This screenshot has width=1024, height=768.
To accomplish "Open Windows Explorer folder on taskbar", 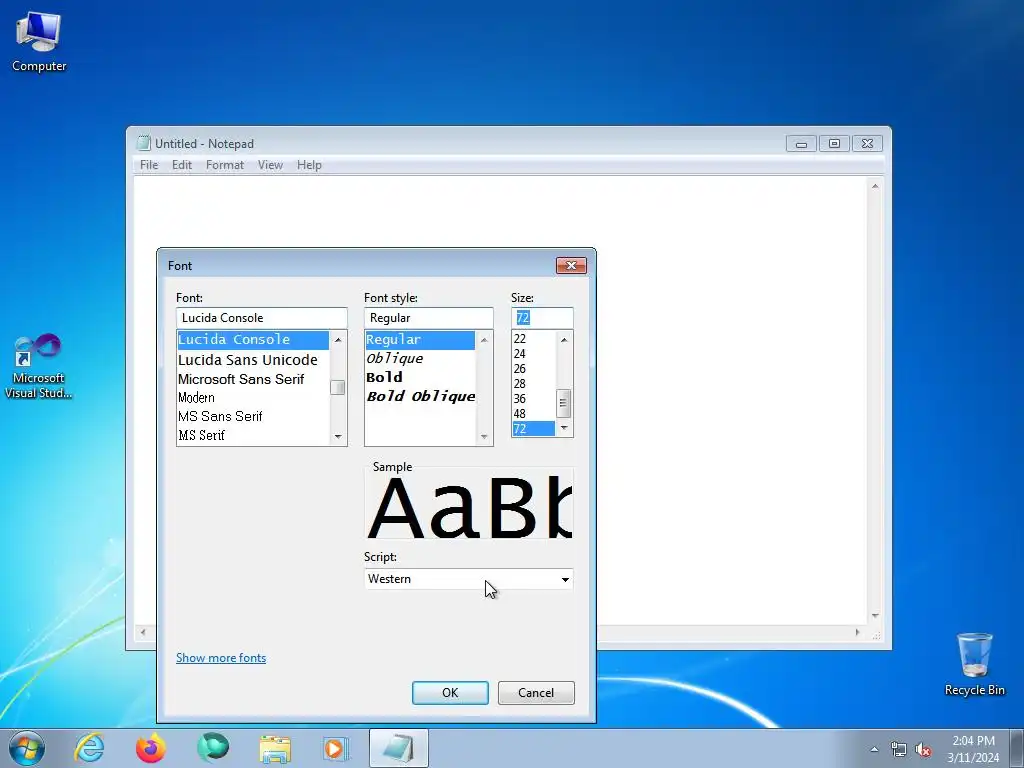I will click(275, 748).
